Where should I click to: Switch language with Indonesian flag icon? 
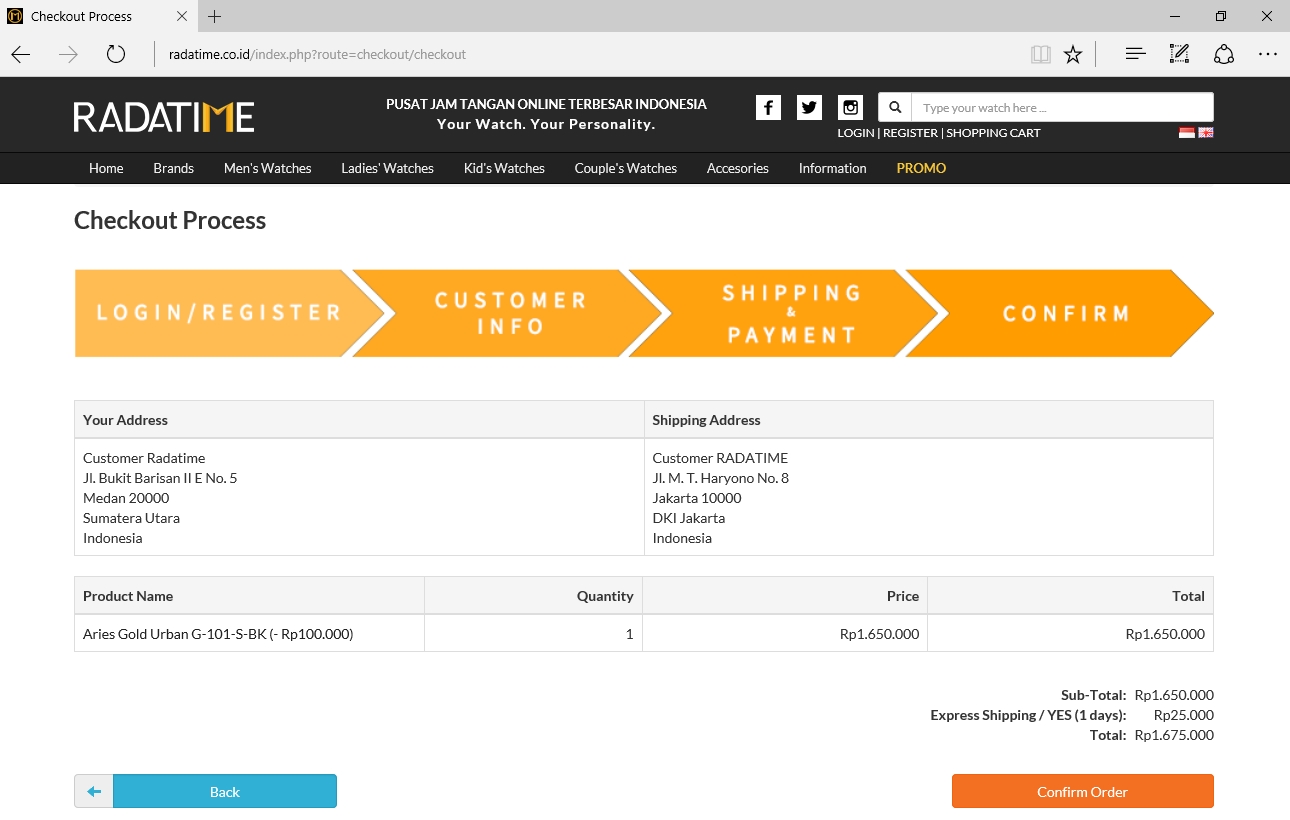tap(1187, 132)
